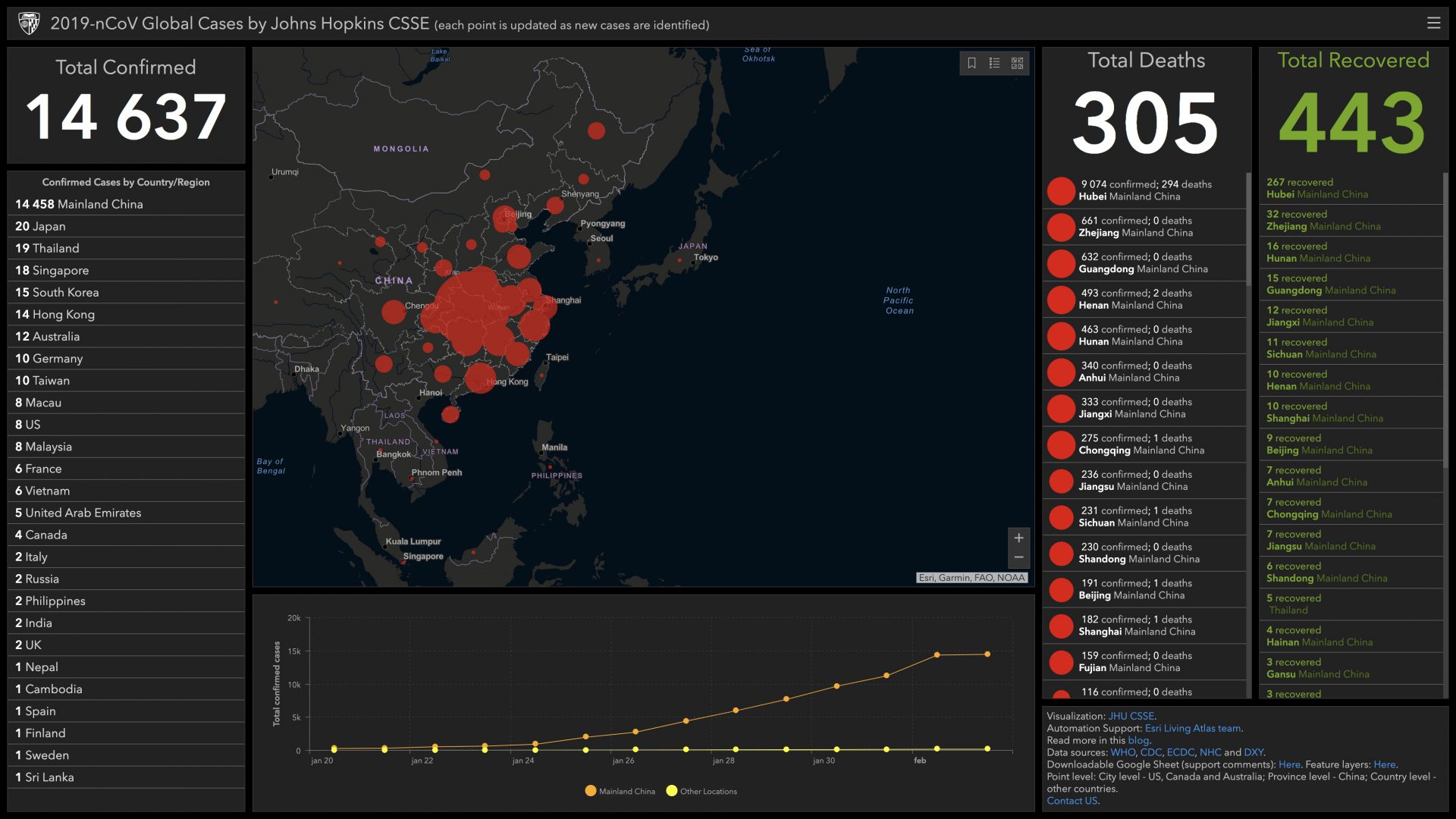Zoom out on the map
The height and width of the screenshot is (819, 1456).
[x=1018, y=557]
